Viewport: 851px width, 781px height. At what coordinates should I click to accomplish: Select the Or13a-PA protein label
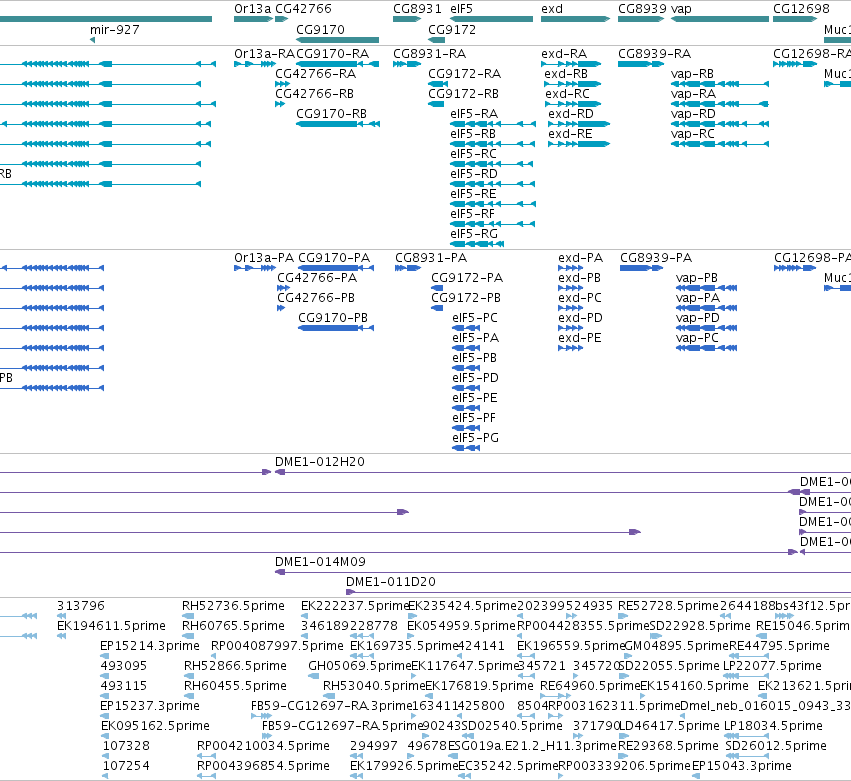pyautogui.click(x=264, y=258)
